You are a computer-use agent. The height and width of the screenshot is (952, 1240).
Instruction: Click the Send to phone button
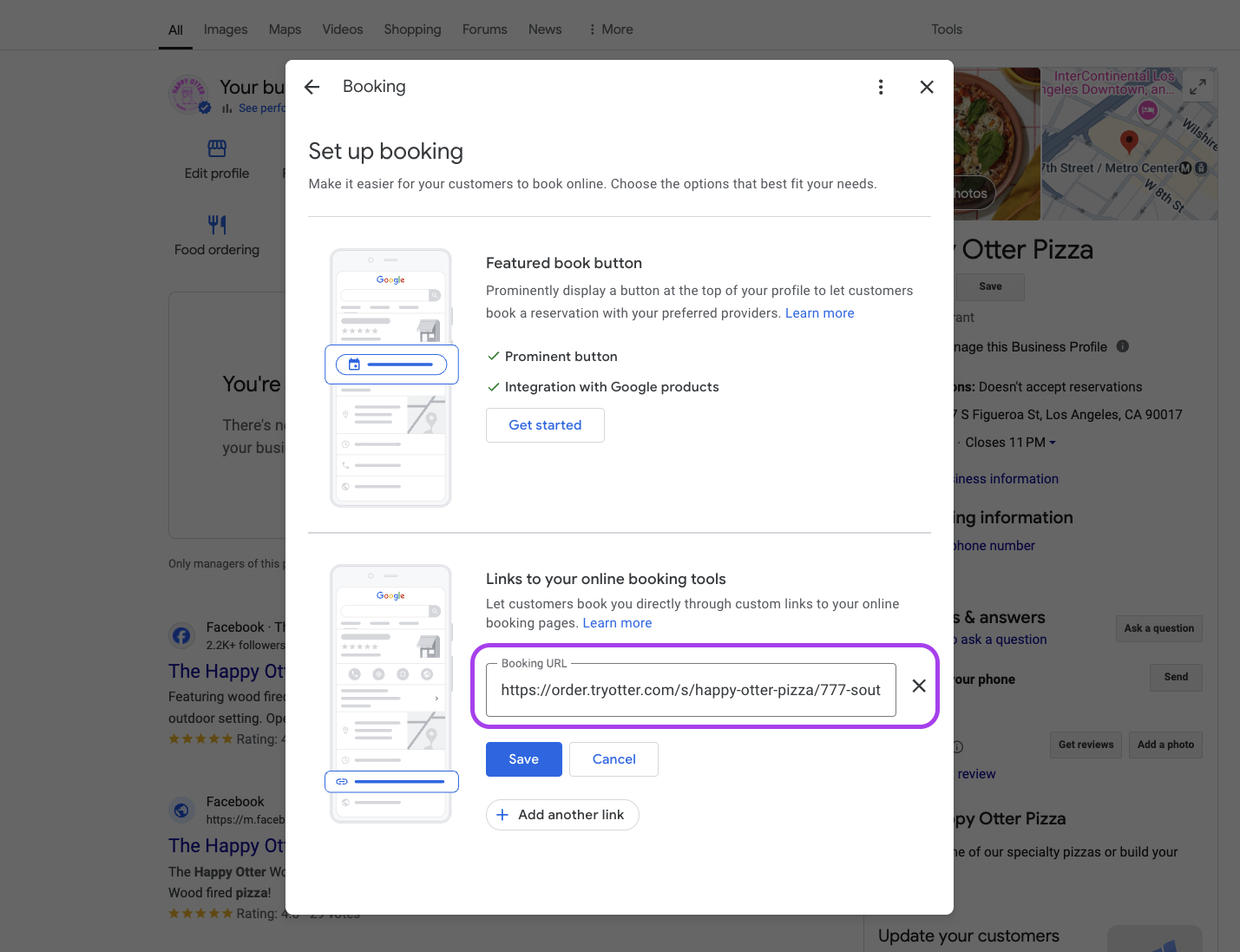(x=1177, y=677)
